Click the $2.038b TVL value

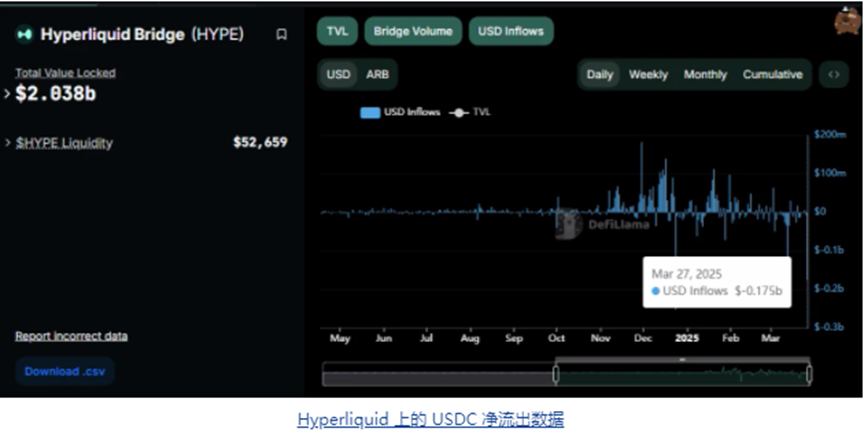(x=56, y=94)
